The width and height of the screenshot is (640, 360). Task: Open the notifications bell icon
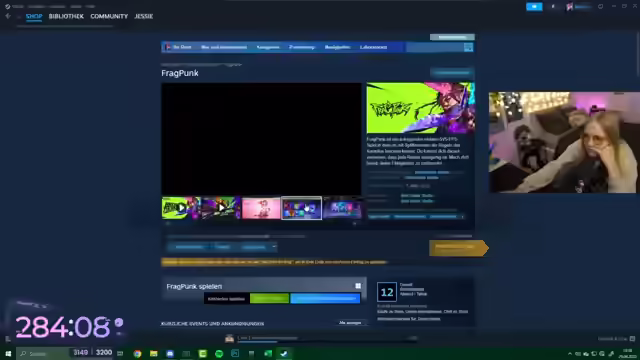coord(553,7)
